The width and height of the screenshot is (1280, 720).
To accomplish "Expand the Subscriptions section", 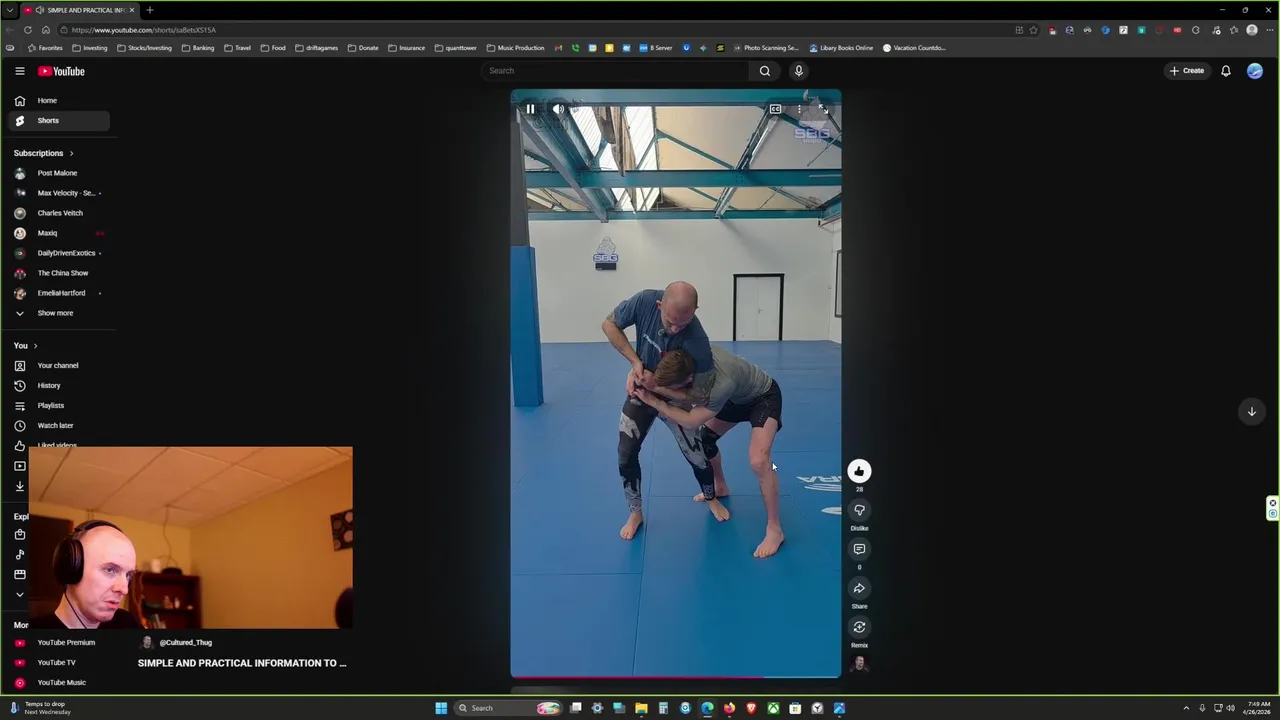I will [43, 153].
